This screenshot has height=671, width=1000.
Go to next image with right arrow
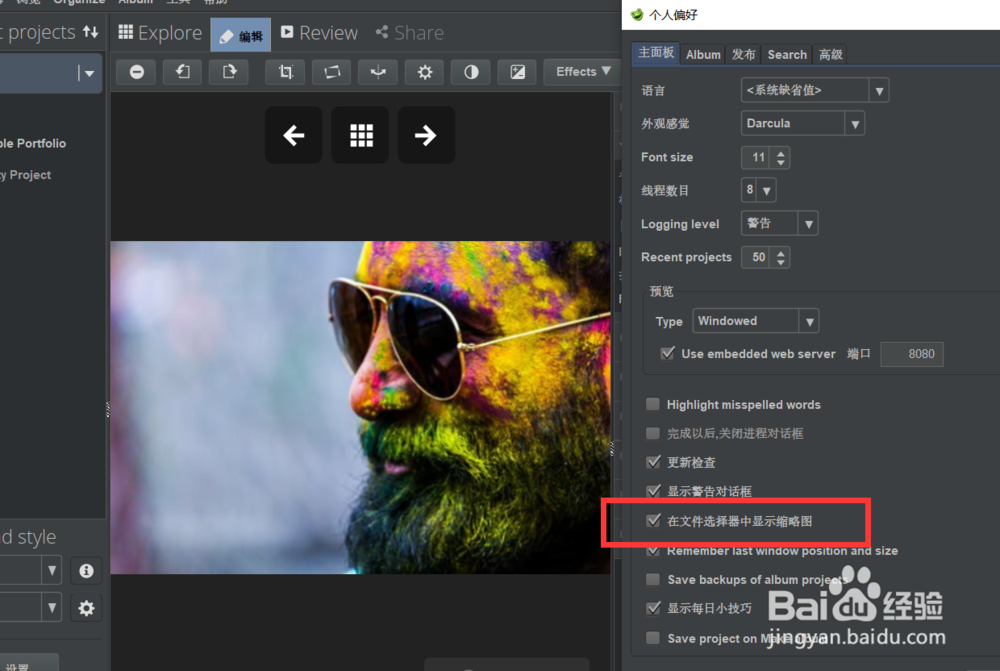[426, 135]
